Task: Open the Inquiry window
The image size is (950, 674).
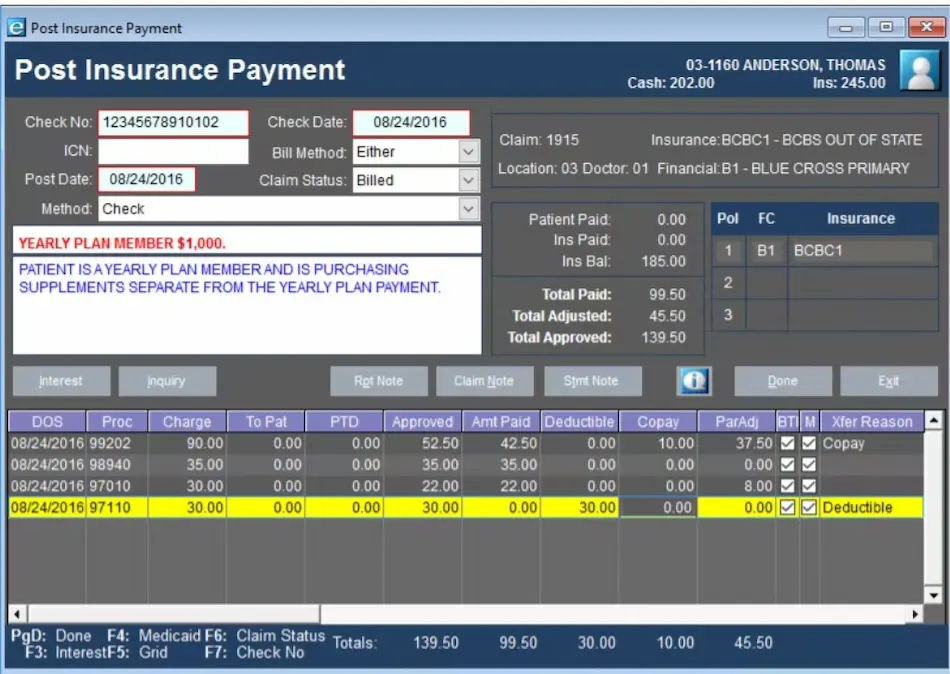Action: pos(167,380)
